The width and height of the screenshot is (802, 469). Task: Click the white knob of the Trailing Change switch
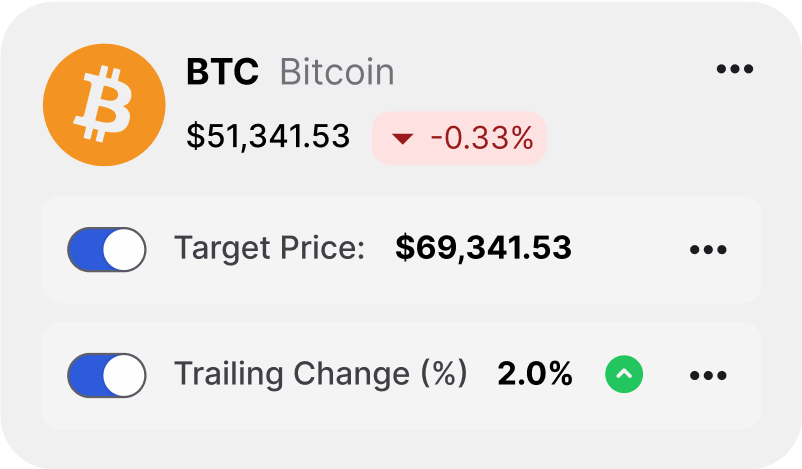click(125, 375)
